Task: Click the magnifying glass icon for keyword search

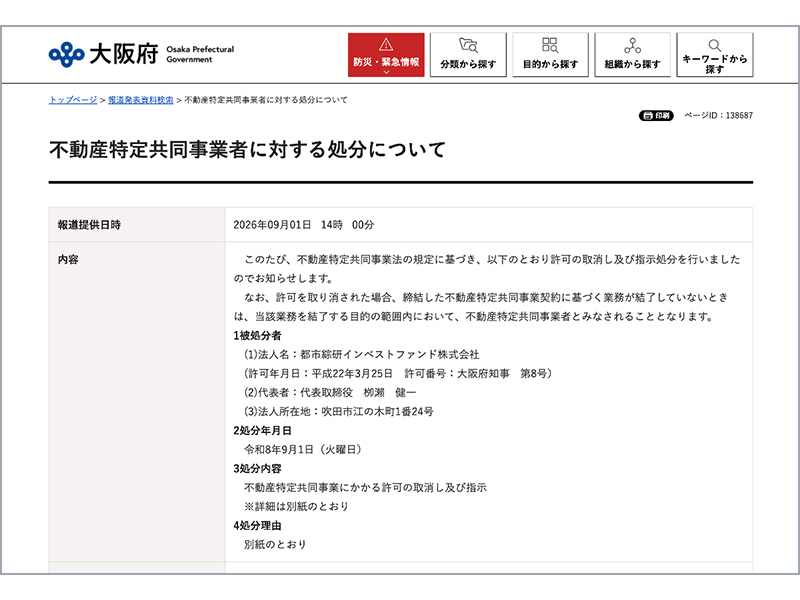Action: pos(715,45)
